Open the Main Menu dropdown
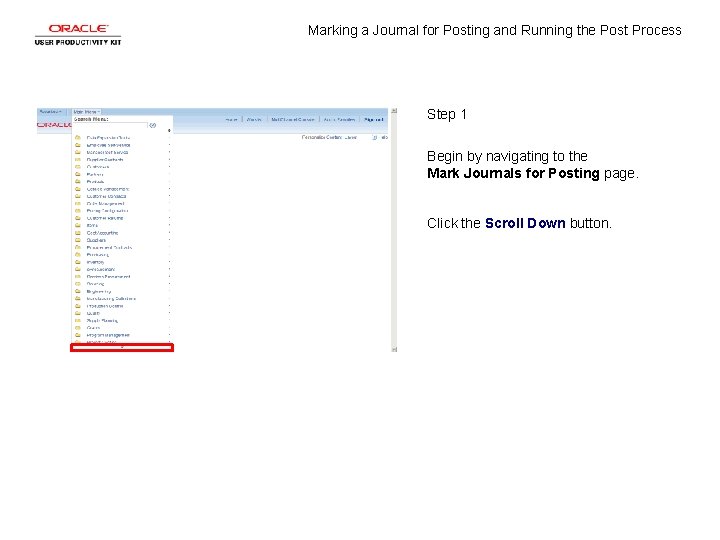The image size is (720, 540). (86, 112)
